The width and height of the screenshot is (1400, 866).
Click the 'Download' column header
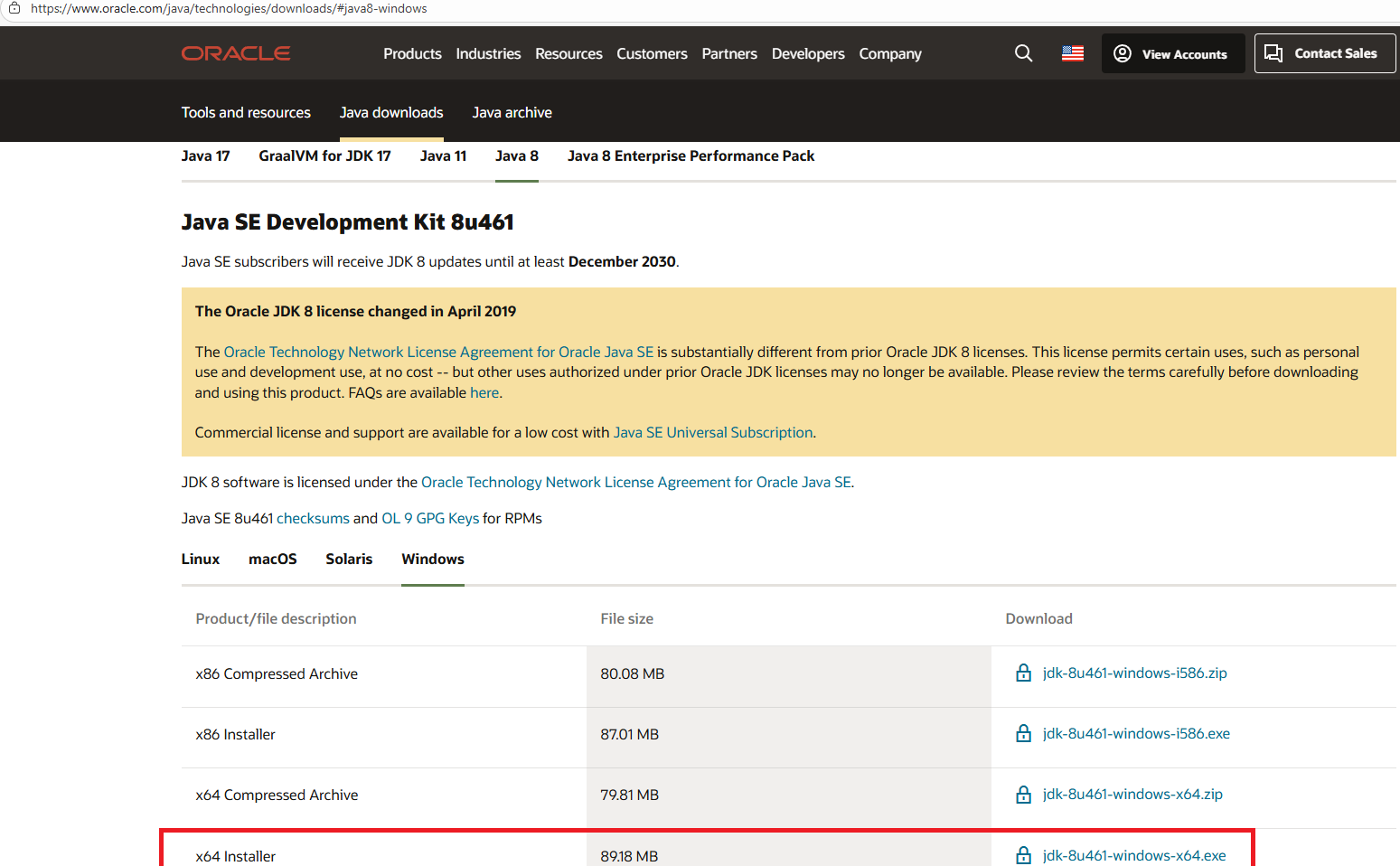pos(1039,618)
